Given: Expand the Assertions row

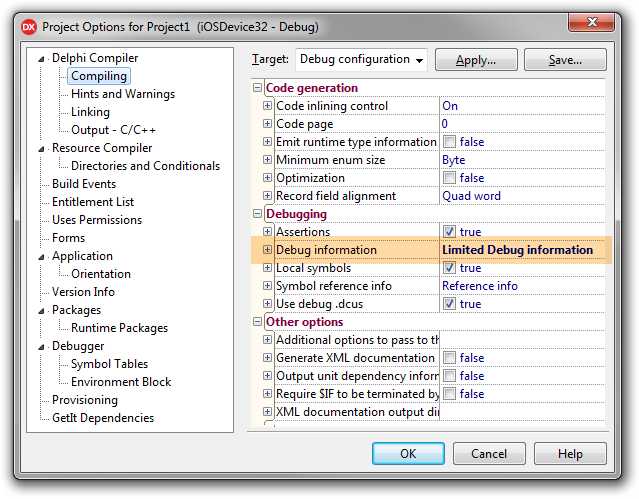Looking at the screenshot, I should [267, 232].
